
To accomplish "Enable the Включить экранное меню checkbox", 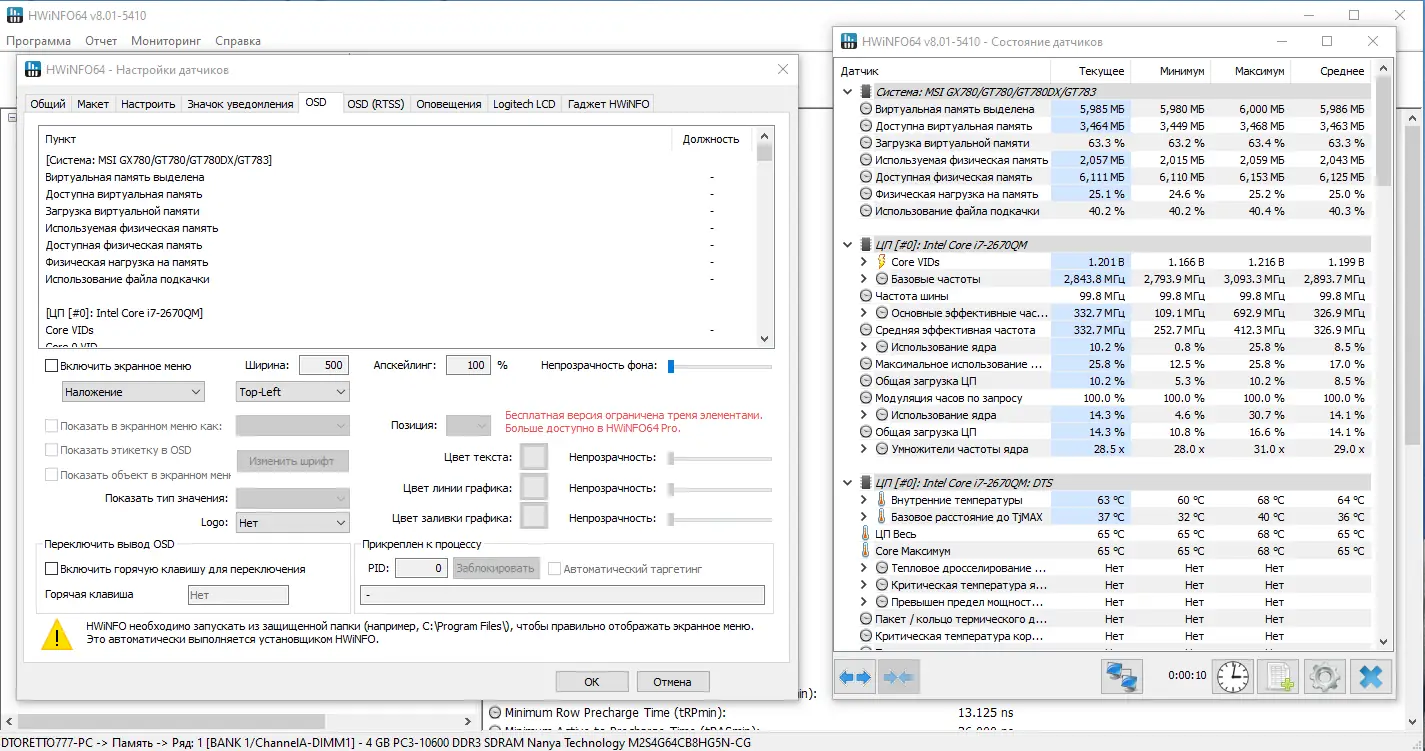I will click(52, 366).
